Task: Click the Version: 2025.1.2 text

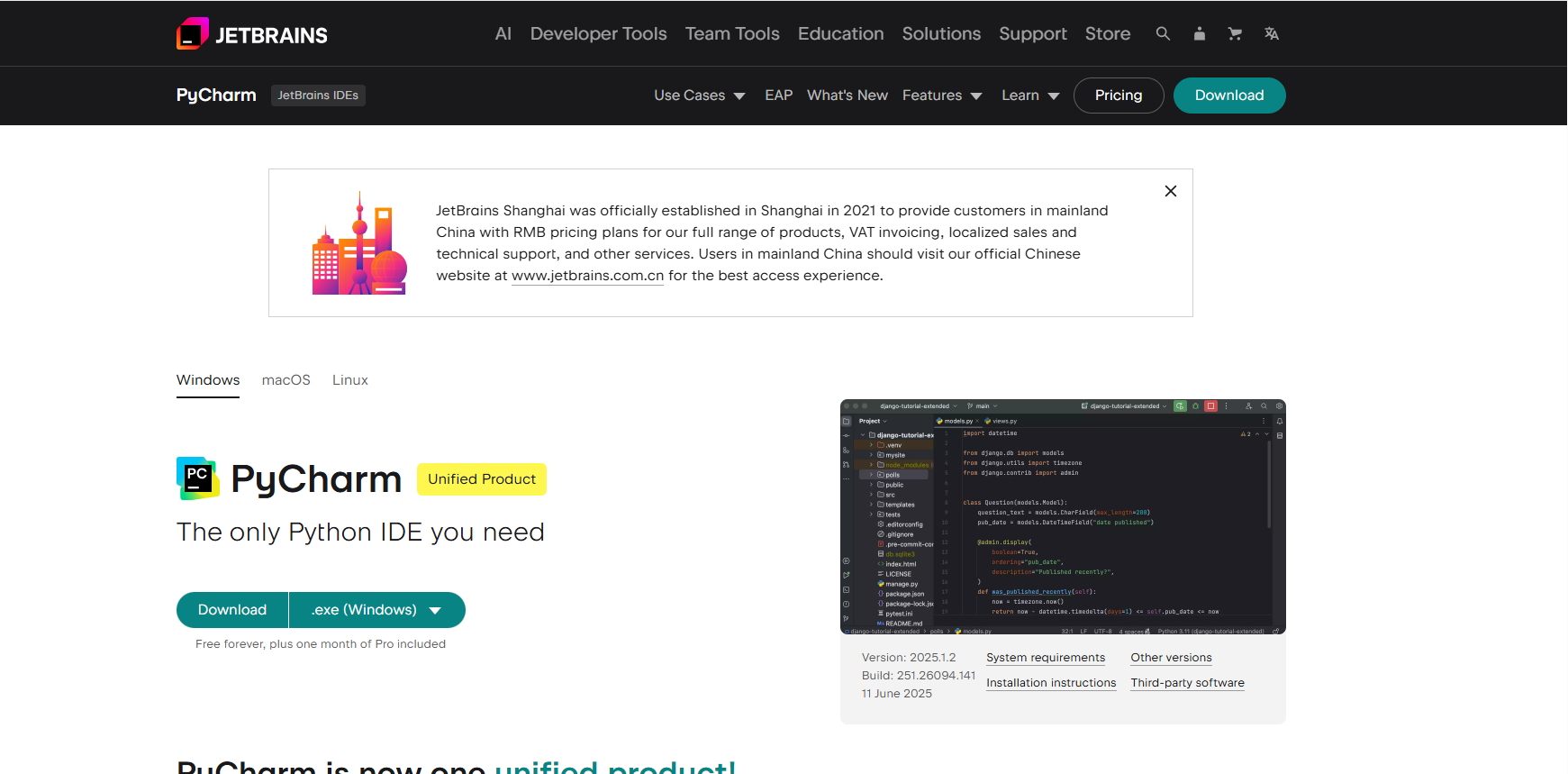Action: click(908, 658)
